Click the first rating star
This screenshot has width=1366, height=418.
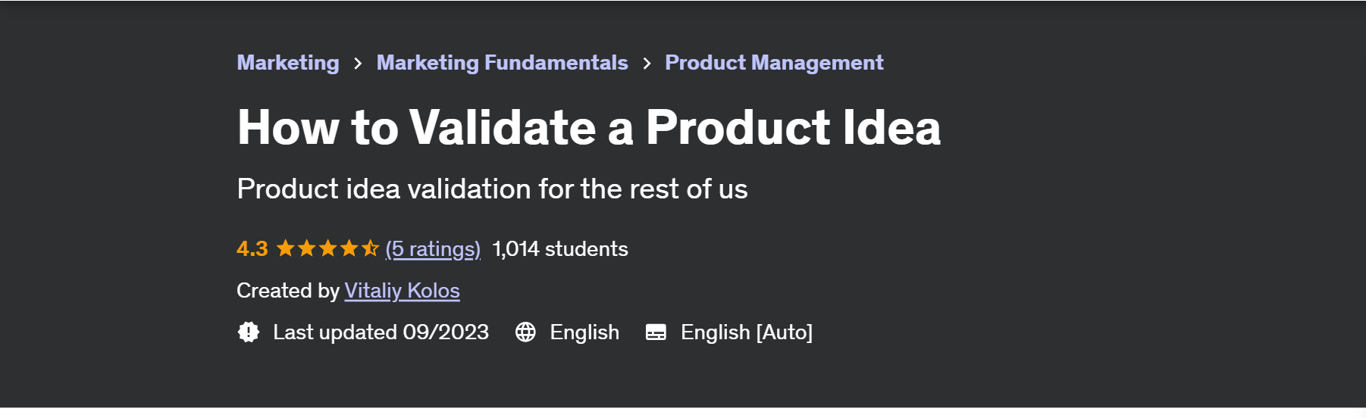point(285,249)
